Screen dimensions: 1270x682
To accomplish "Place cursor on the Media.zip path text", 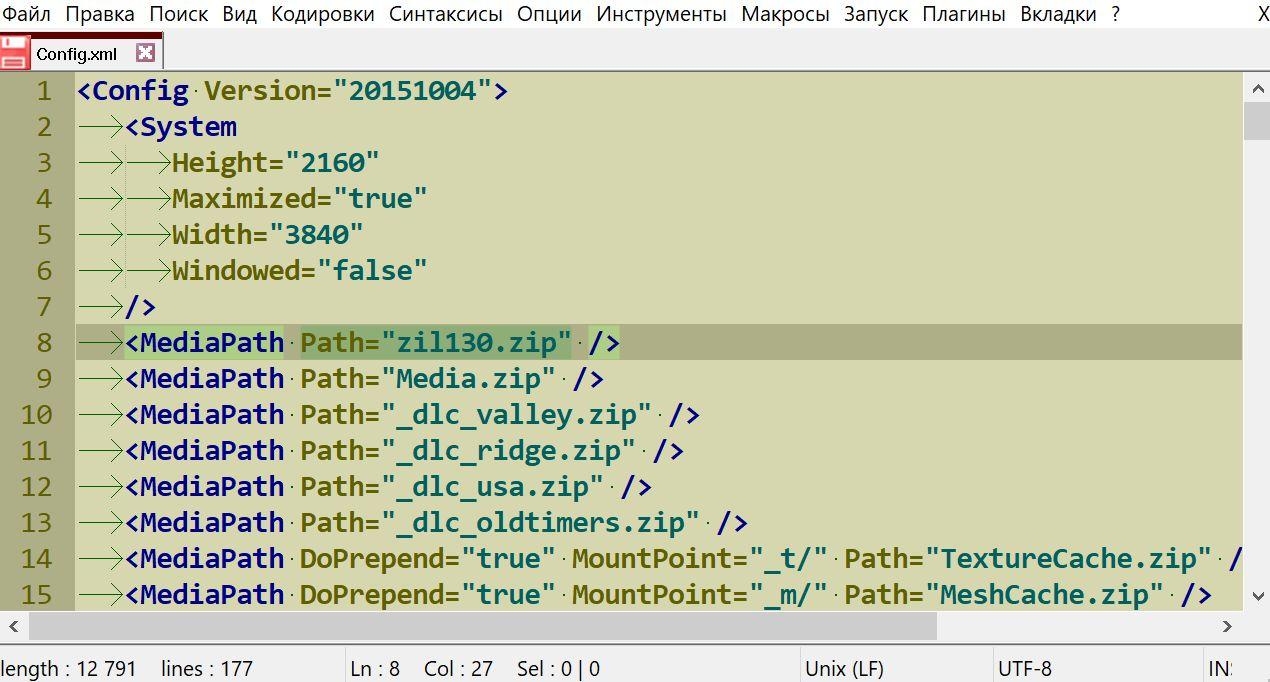I will pos(475,379).
